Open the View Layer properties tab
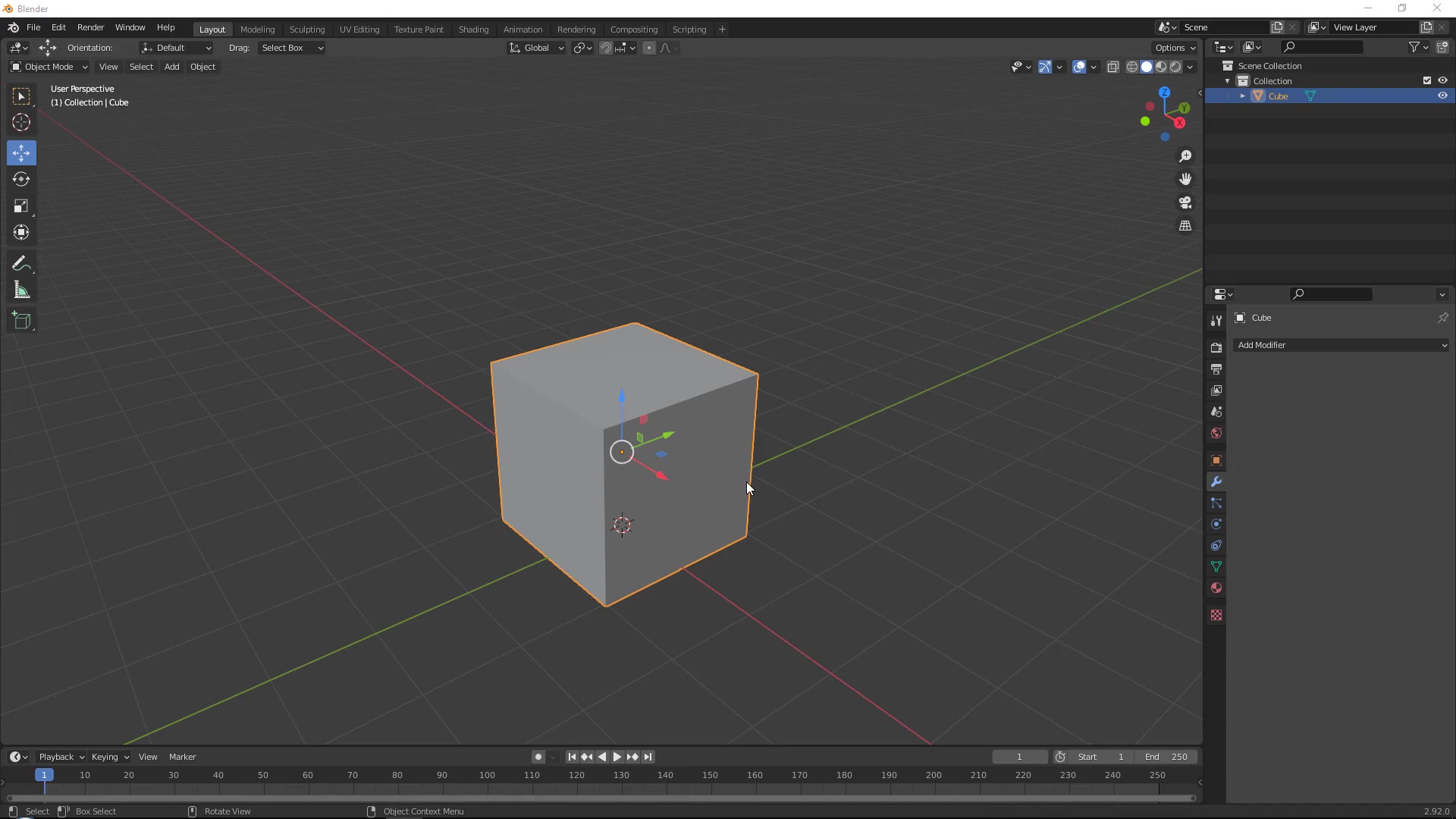This screenshot has height=819, width=1456. 1216,390
